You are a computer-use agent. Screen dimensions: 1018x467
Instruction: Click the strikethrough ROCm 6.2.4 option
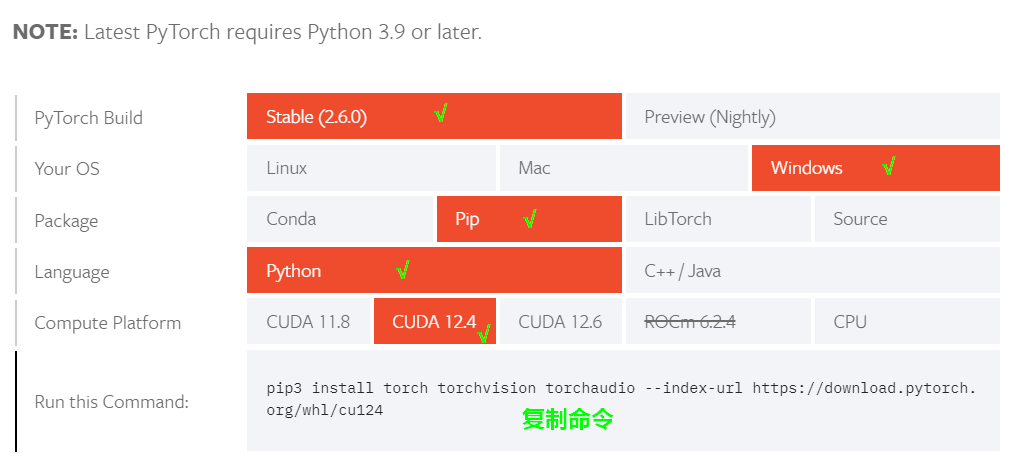(x=718, y=321)
